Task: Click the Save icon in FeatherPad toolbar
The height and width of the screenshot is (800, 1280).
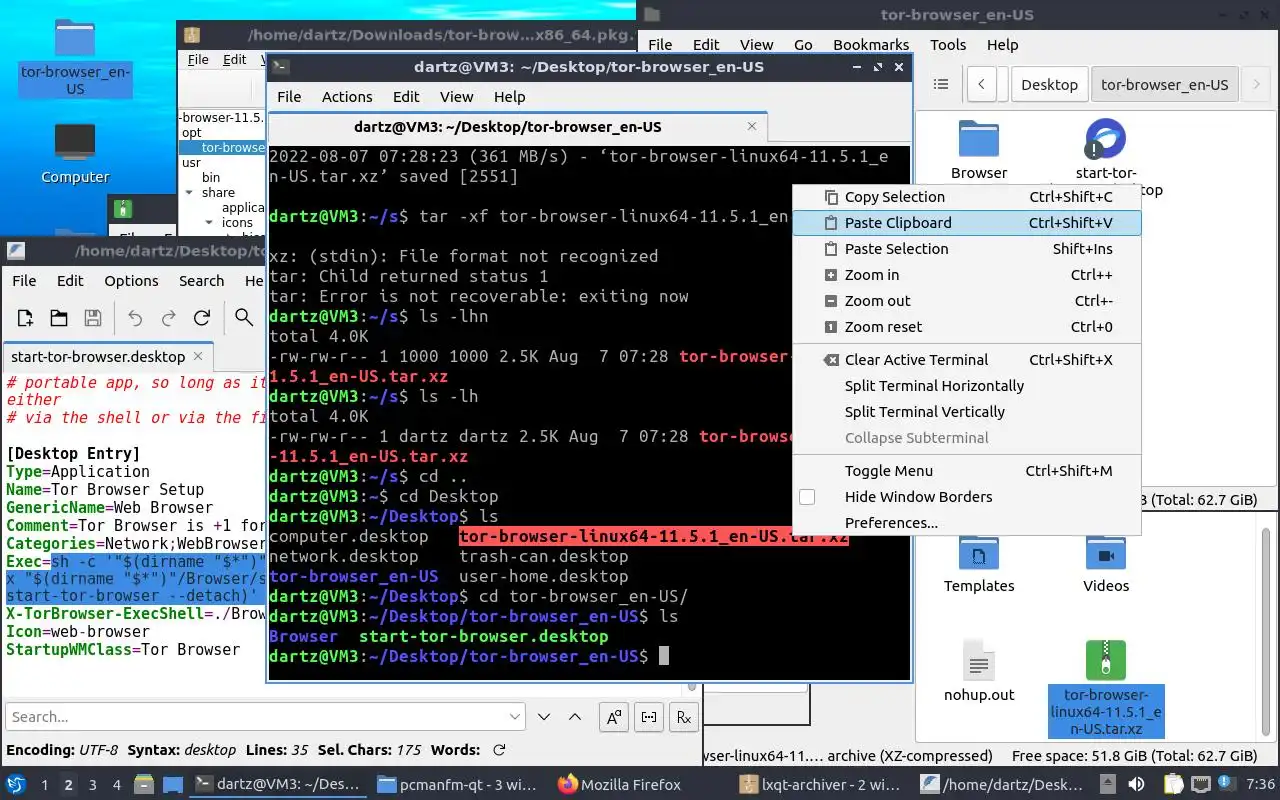Action: [x=93, y=318]
